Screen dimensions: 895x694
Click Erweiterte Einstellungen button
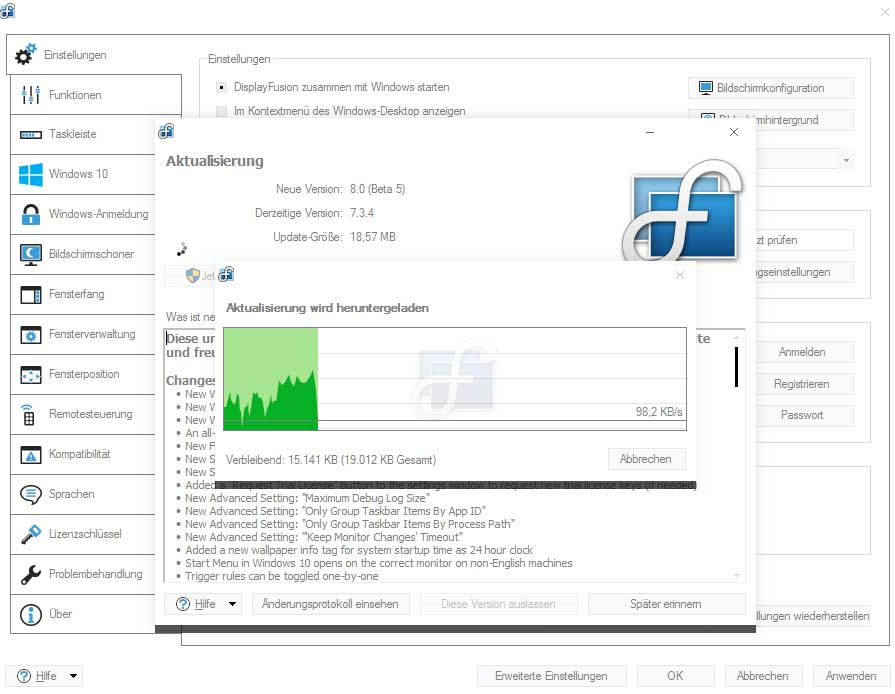[551, 676]
